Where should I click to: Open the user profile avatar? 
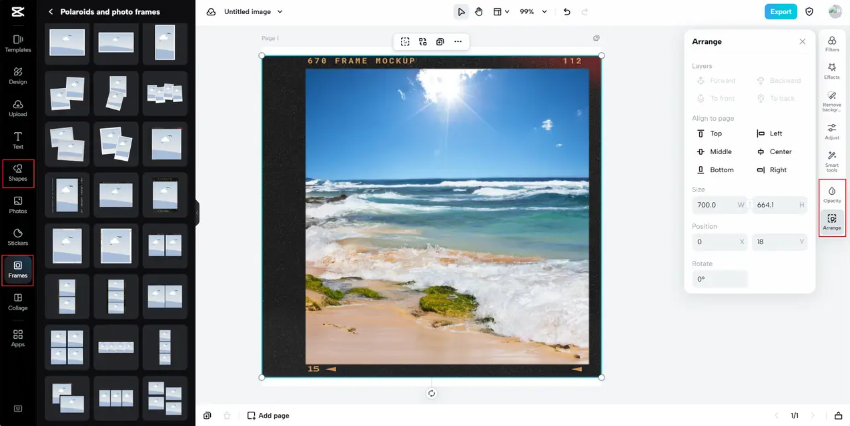point(835,11)
